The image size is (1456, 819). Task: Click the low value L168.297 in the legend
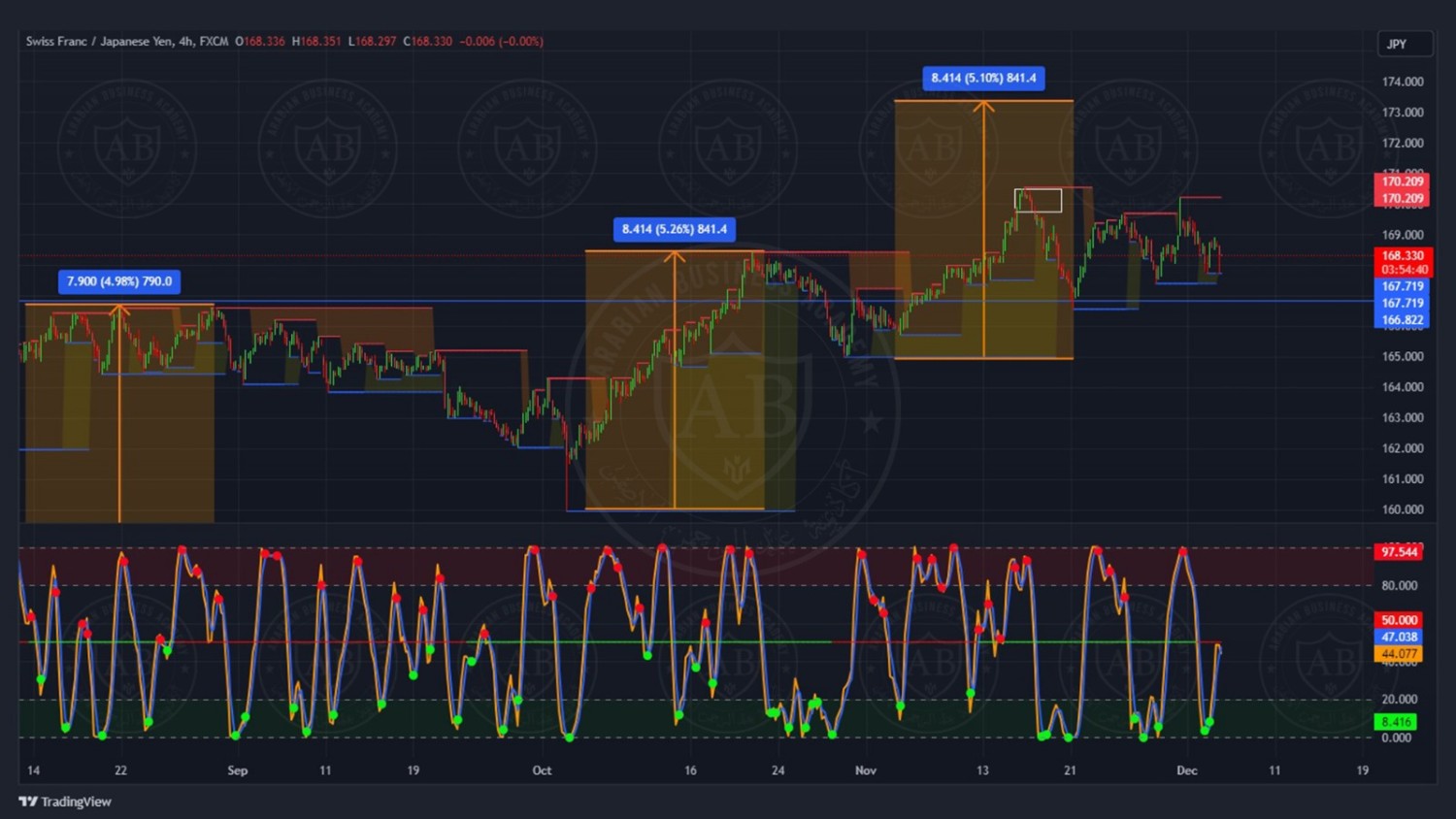coord(372,42)
